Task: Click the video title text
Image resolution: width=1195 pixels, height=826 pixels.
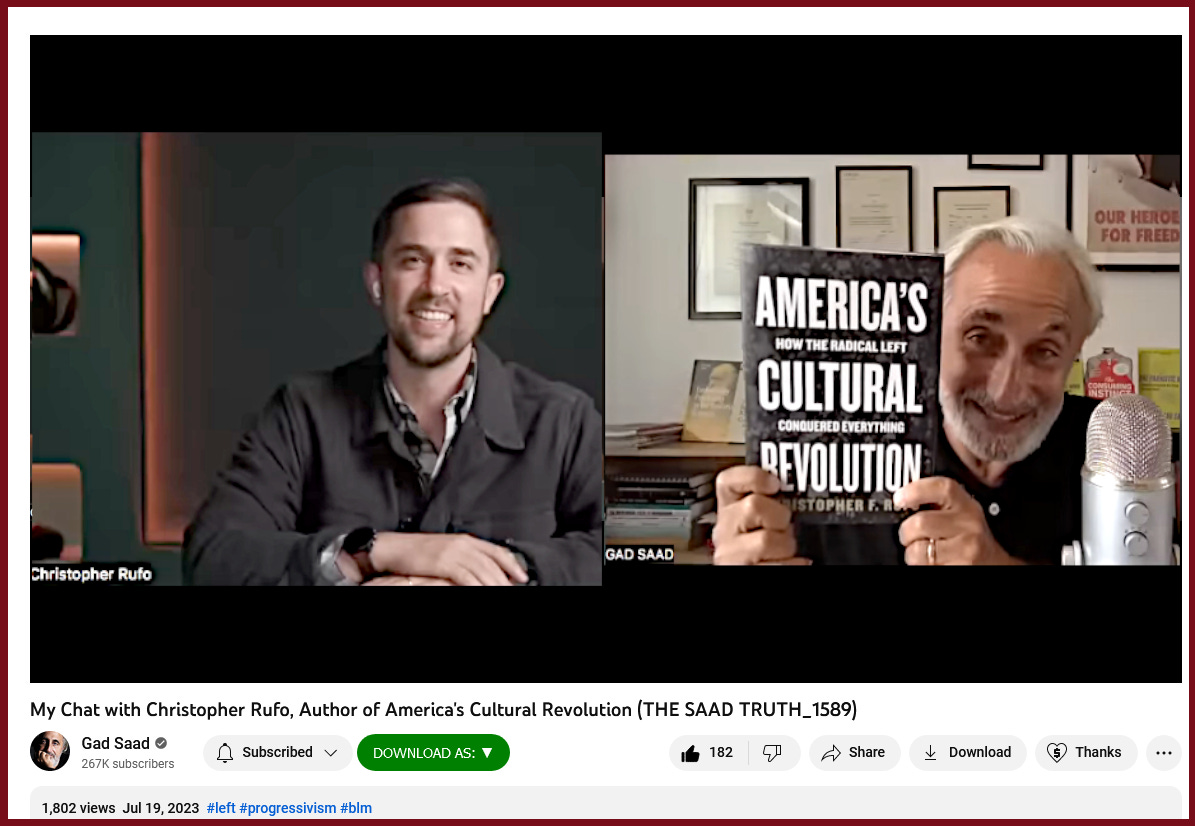Action: point(444,709)
